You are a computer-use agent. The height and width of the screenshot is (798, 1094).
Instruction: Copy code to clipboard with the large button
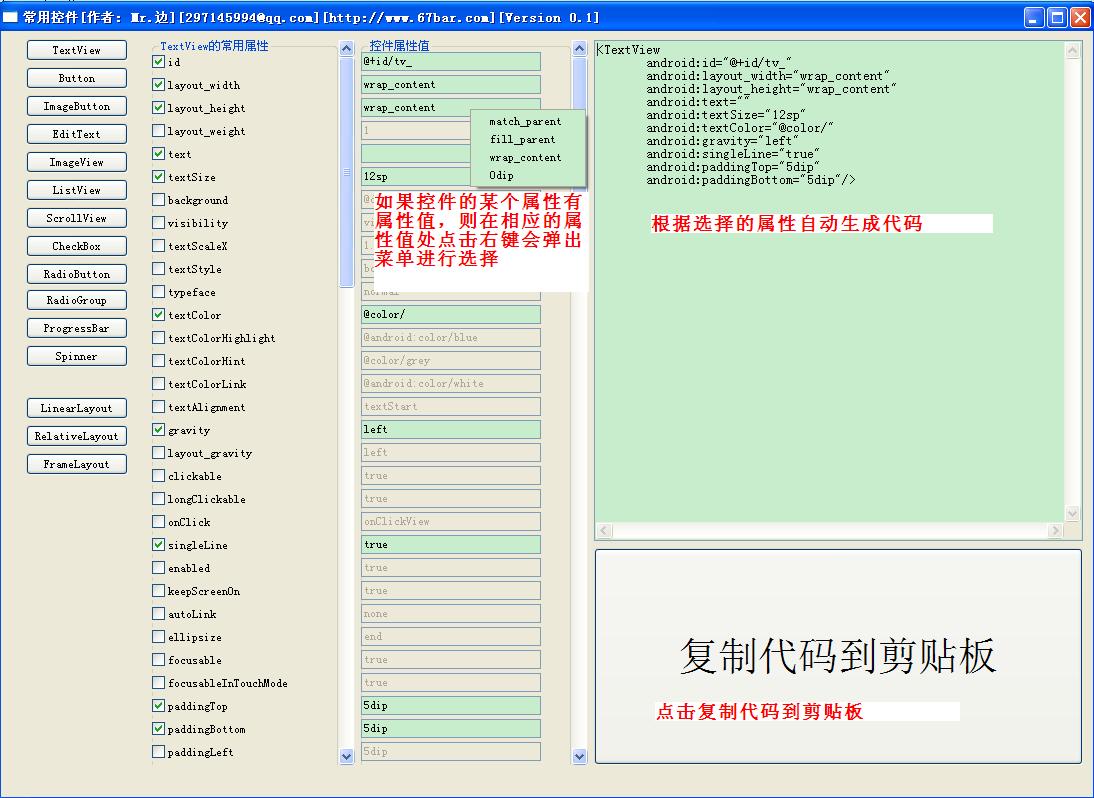tap(838, 656)
